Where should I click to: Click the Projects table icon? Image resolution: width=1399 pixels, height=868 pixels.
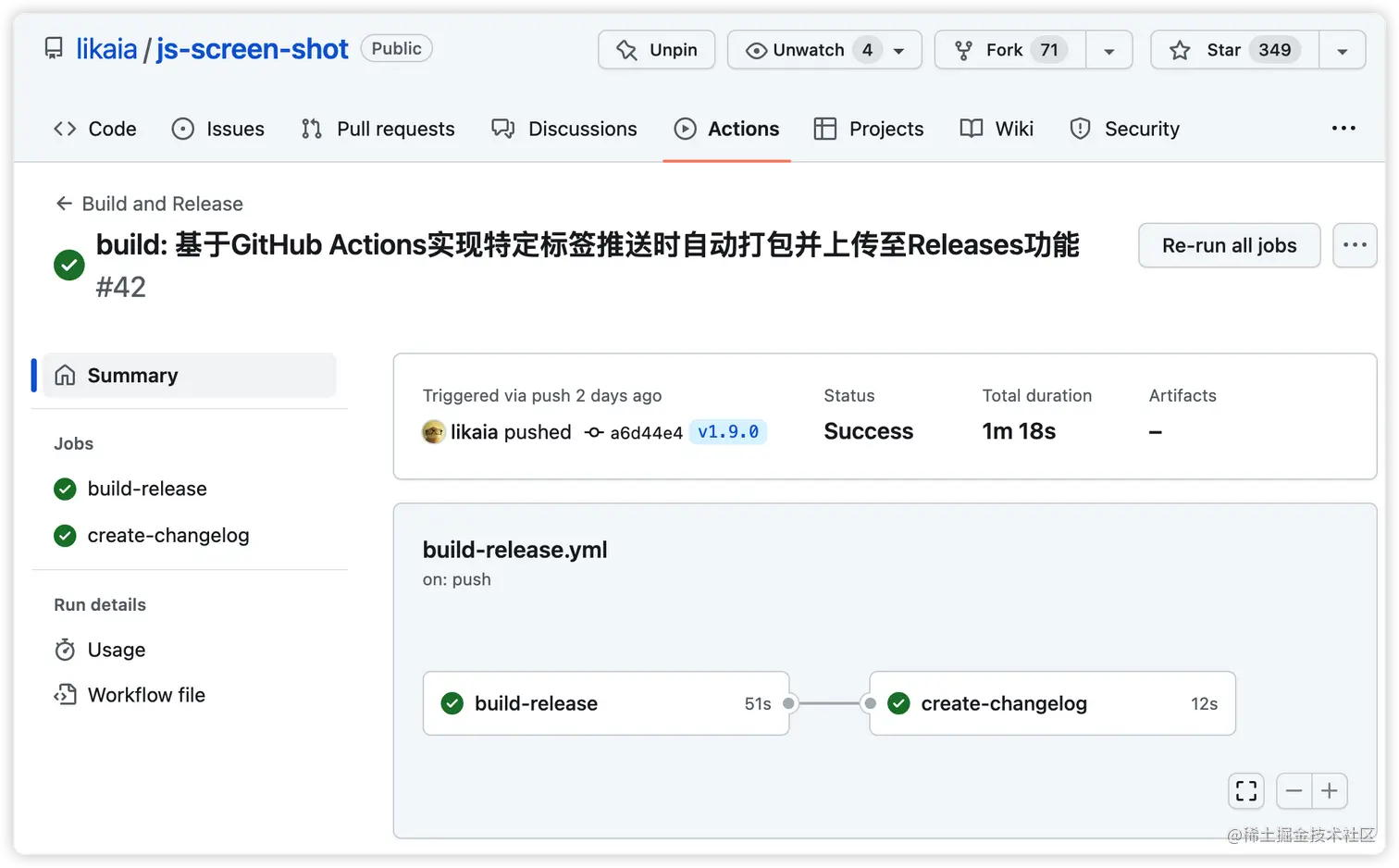825,129
